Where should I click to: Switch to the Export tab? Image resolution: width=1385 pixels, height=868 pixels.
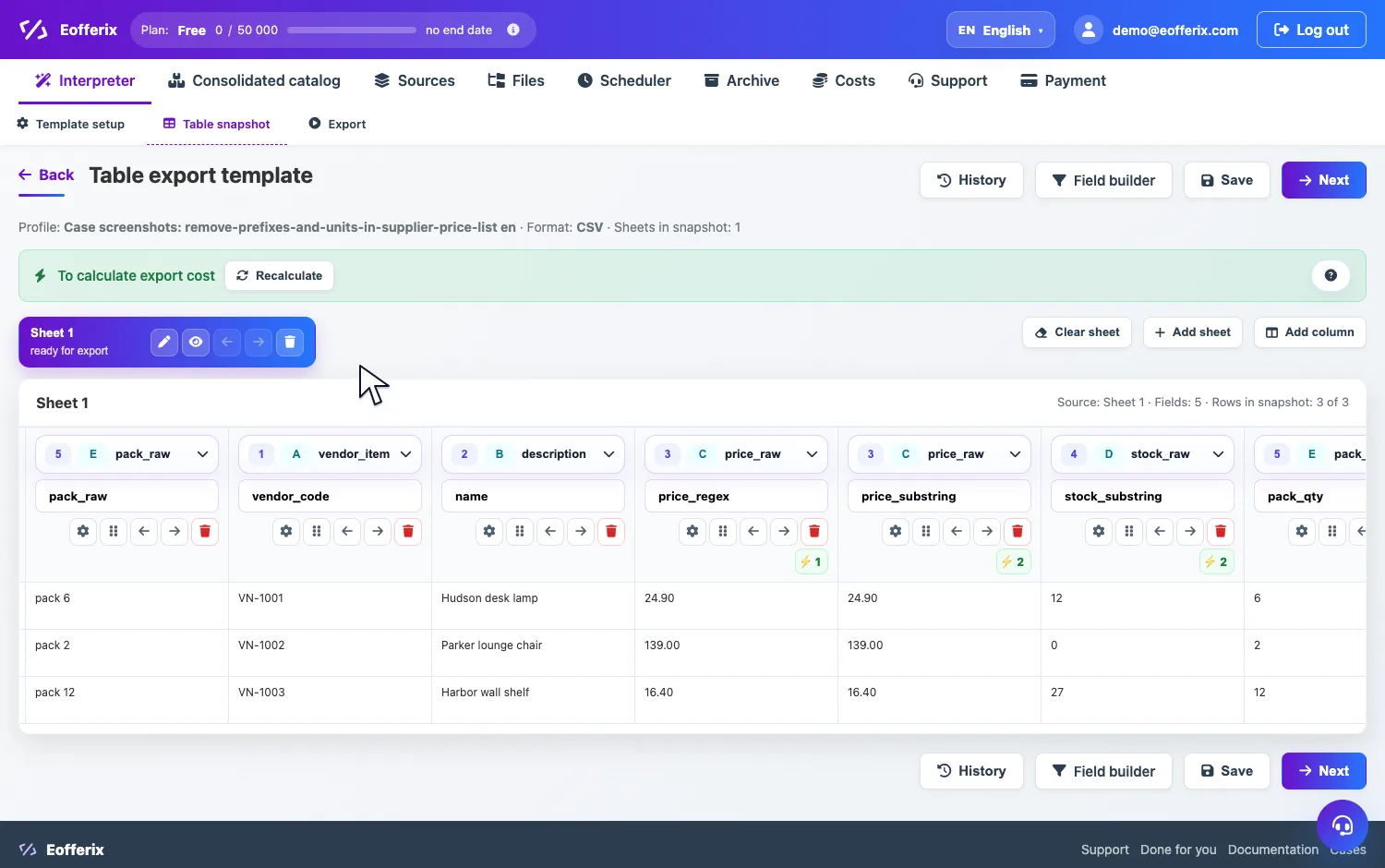point(337,124)
